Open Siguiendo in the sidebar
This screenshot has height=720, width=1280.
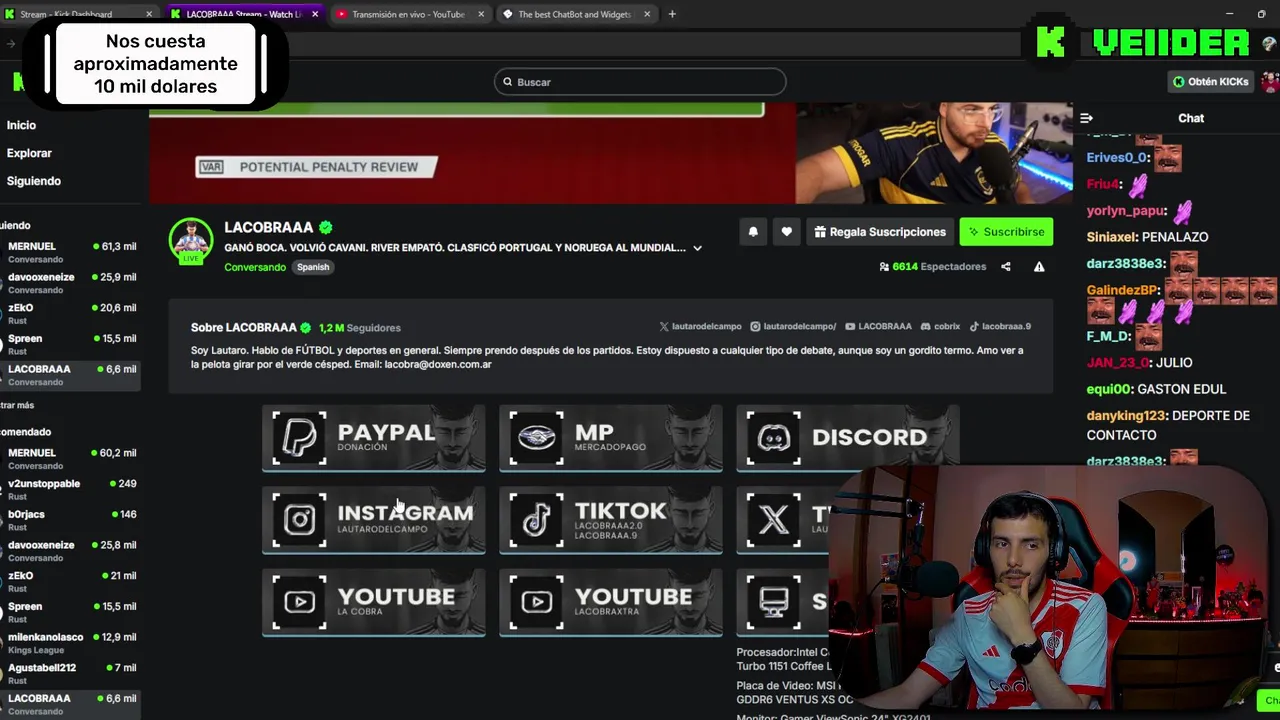click(34, 181)
